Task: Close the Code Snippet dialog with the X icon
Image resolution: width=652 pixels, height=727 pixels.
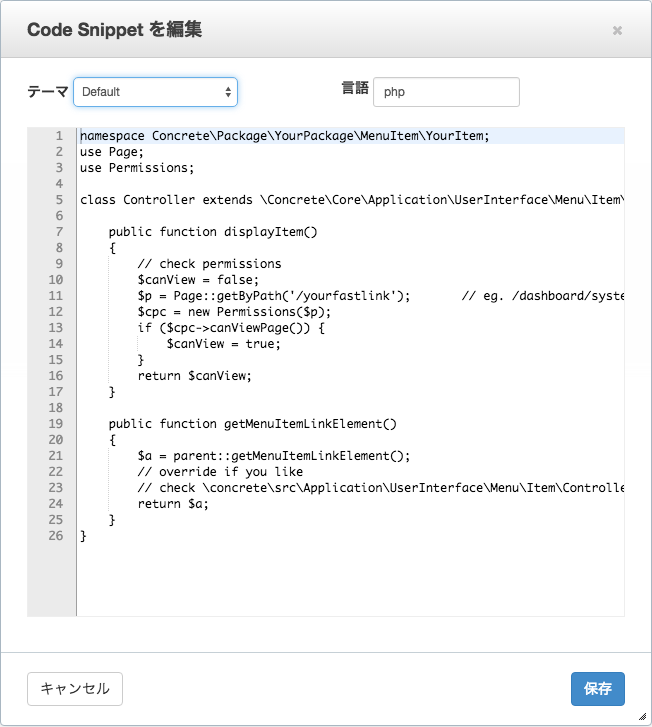Action: [617, 31]
